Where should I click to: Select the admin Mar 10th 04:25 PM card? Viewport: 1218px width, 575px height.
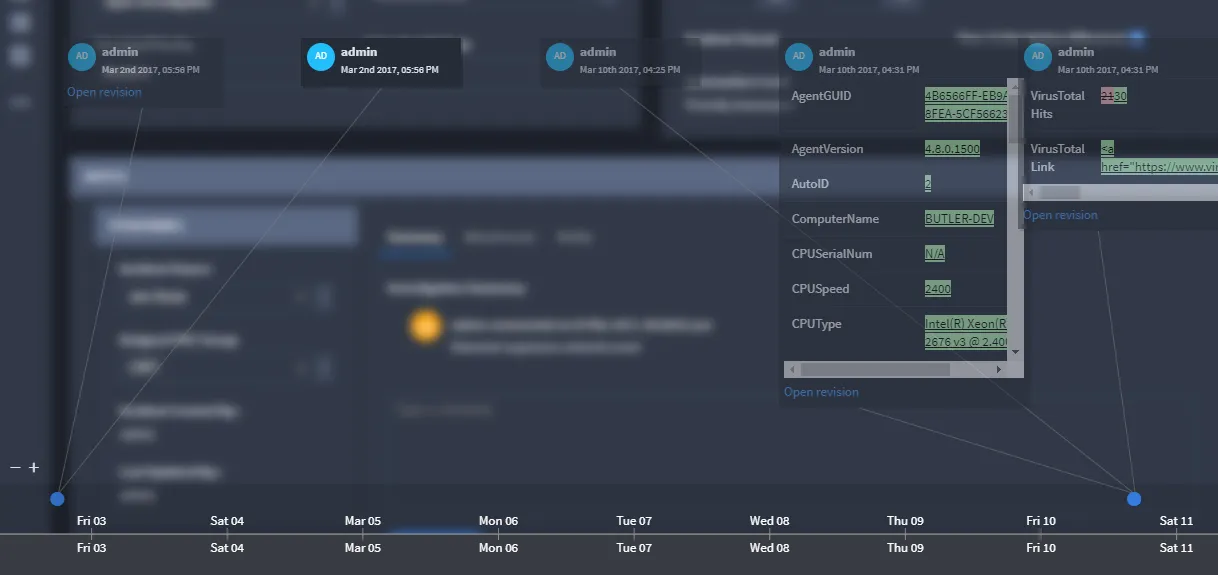pyautogui.click(x=620, y=63)
